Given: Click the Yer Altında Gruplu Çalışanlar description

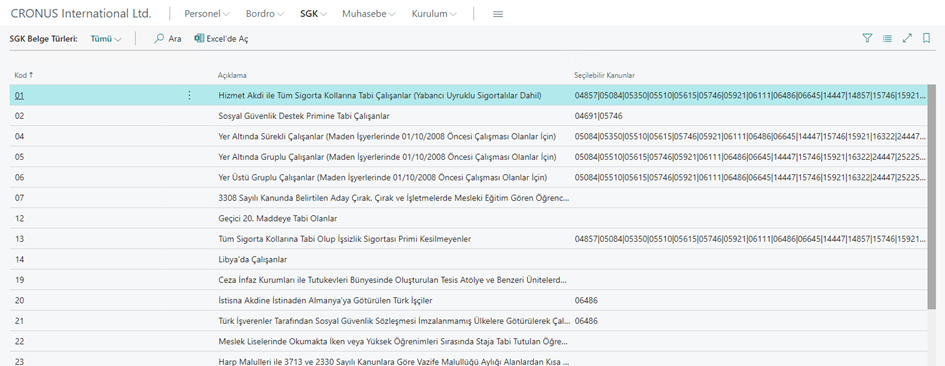Looking at the screenshot, I should [387, 157].
